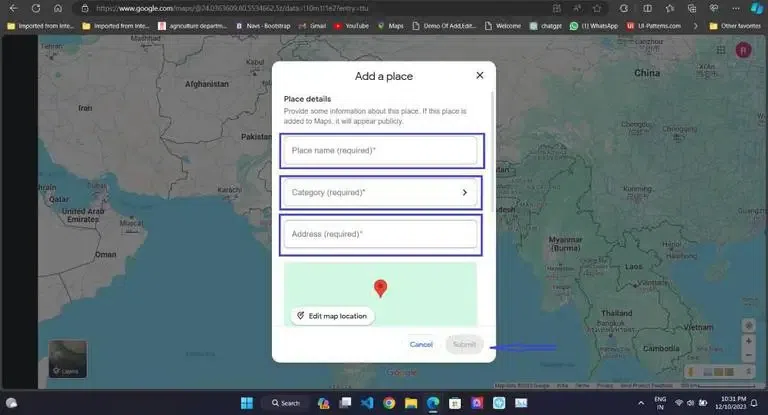Viewport: 768px width, 415px height.
Task: Open the Category required selector
Action: click(380, 193)
